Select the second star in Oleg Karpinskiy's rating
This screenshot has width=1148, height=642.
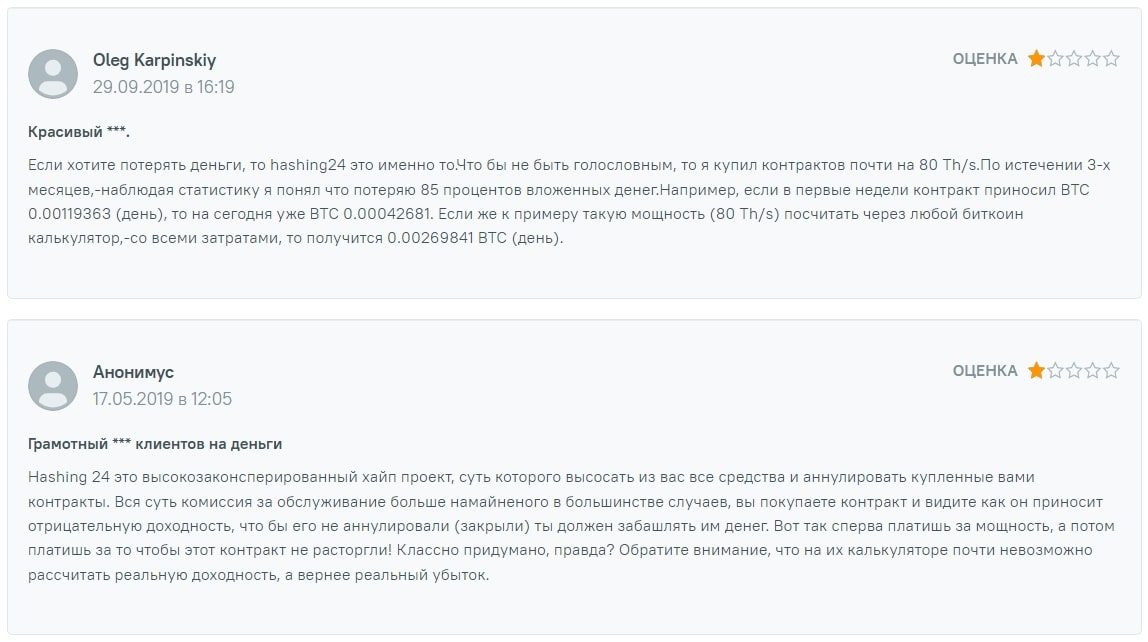pyautogui.click(x=1055, y=59)
